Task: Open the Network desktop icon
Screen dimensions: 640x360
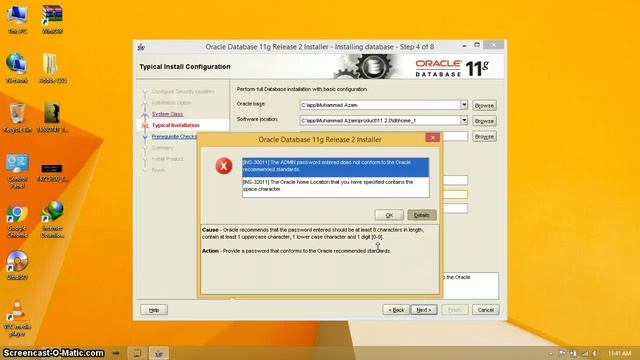Action: [x=17, y=69]
